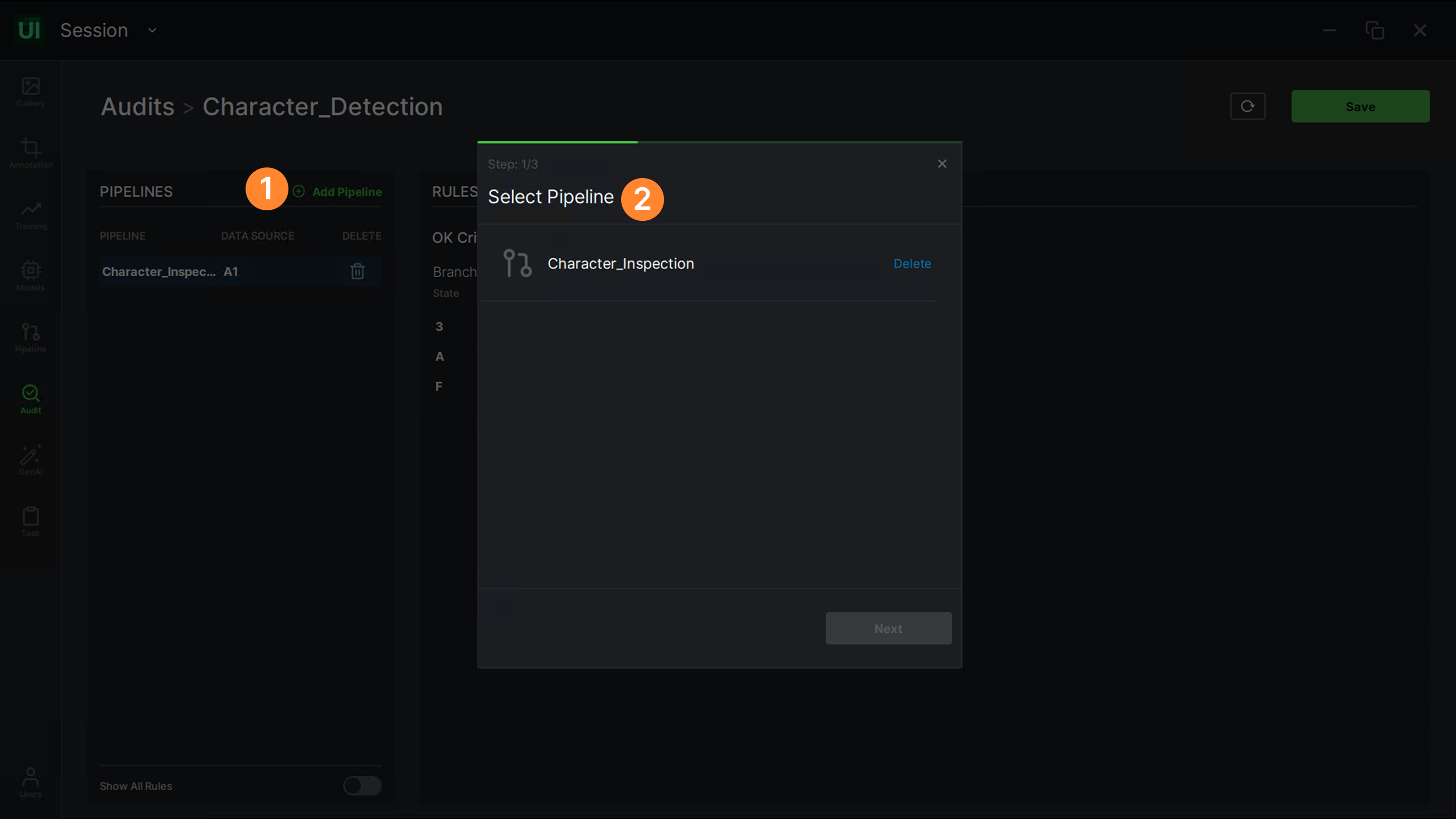Toggle the Show All Rules switch
The width and height of the screenshot is (1456, 819).
pyautogui.click(x=362, y=786)
